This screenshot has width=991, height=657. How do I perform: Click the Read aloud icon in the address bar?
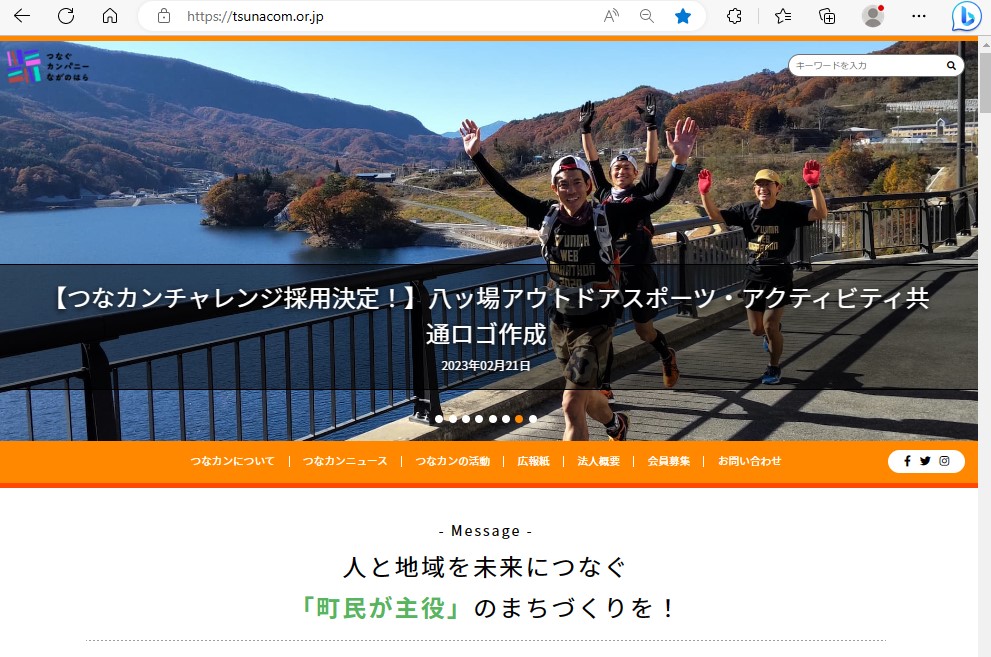[x=611, y=16]
